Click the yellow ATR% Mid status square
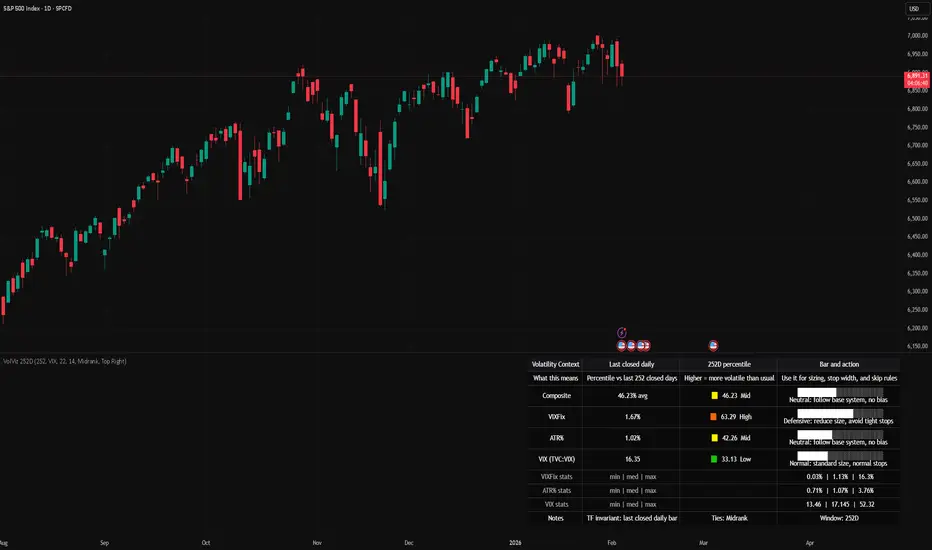The image size is (932, 550). (x=714, y=438)
